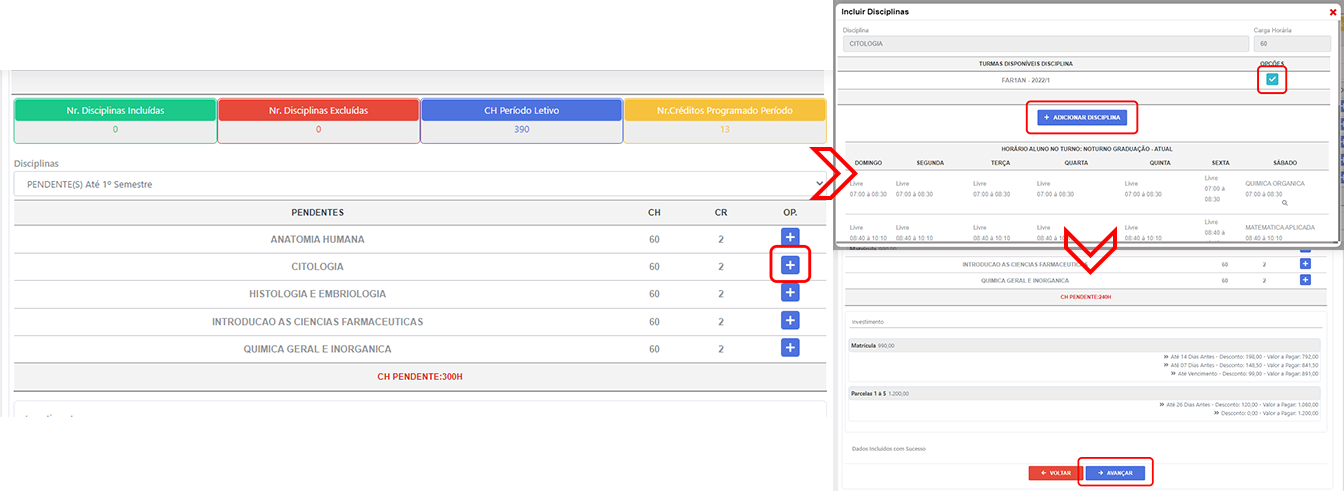Image resolution: width=1344 pixels, height=500 pixels.
Task: Click plus beside QUIMICA GERAL in right panel
Action: [x=1305, y=280]
